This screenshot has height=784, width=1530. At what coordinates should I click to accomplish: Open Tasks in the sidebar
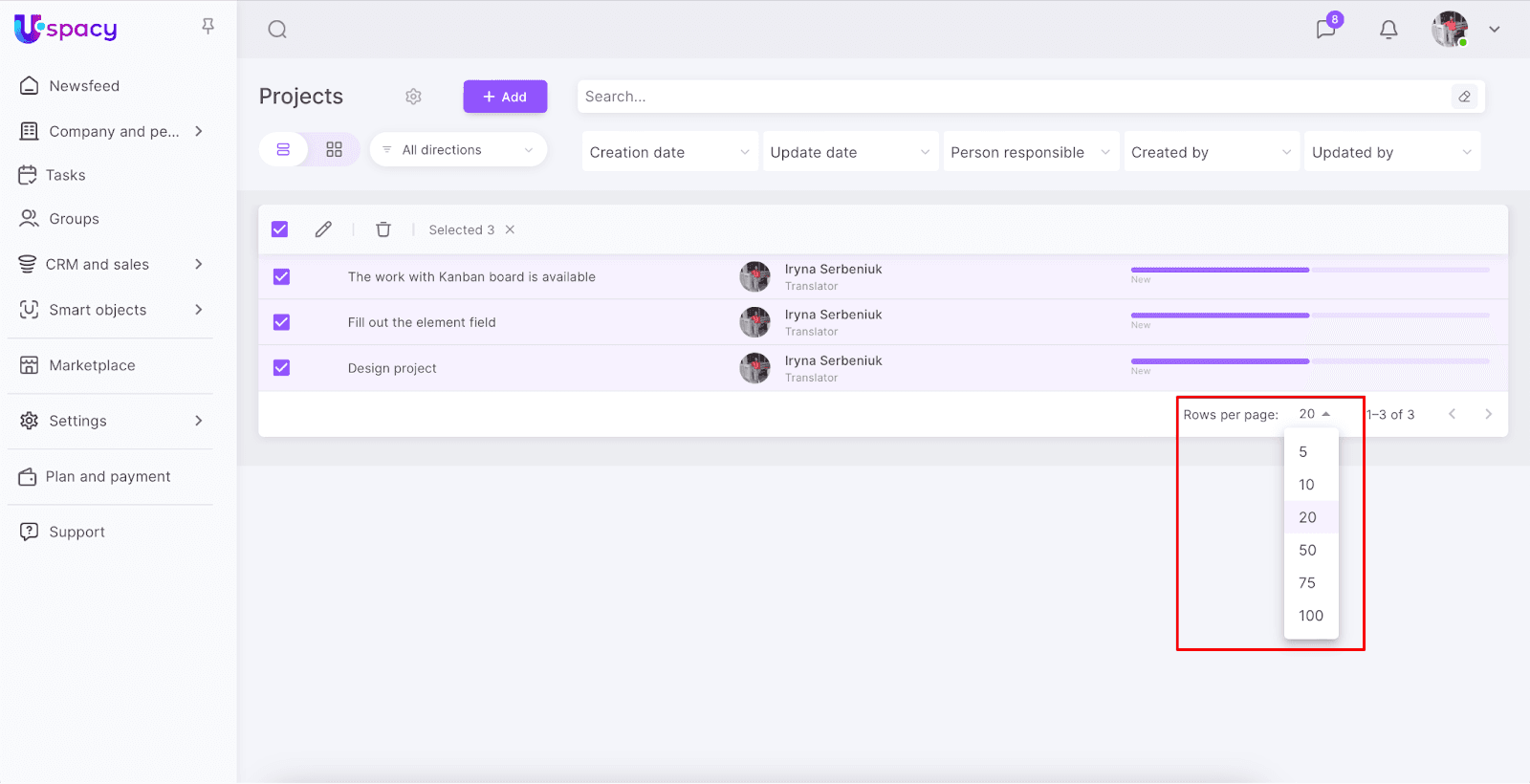[66, 175]
